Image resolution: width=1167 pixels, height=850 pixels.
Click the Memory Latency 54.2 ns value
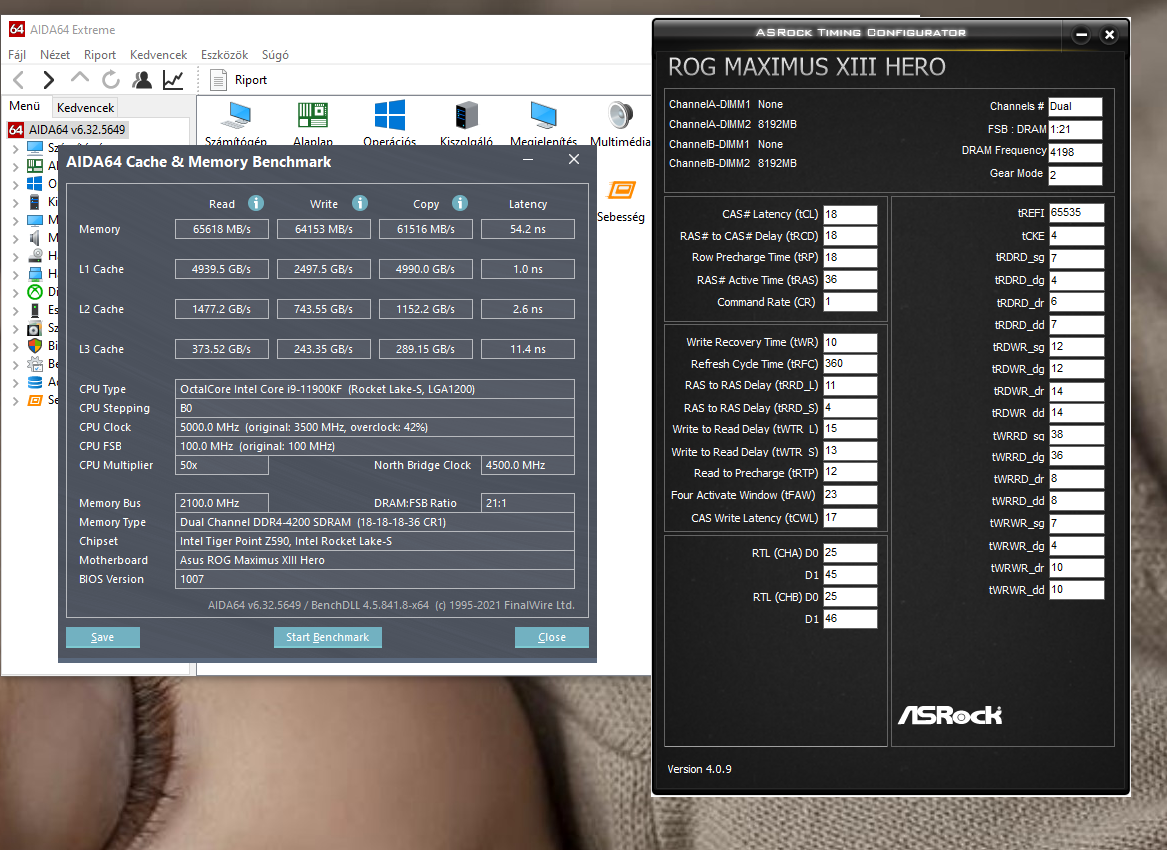pyautogui.click(x=528, y=229)
